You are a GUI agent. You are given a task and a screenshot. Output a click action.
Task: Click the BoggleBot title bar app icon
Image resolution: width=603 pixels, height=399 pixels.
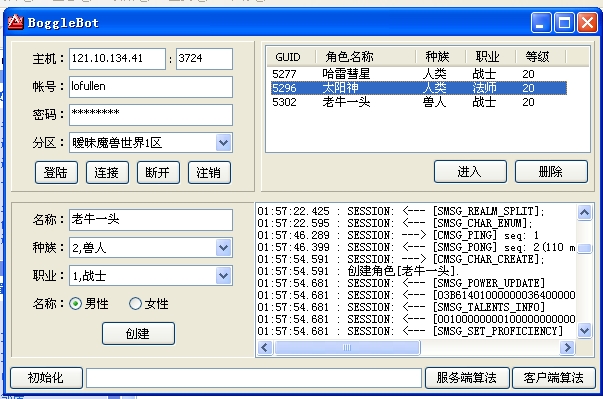(15, 22)
